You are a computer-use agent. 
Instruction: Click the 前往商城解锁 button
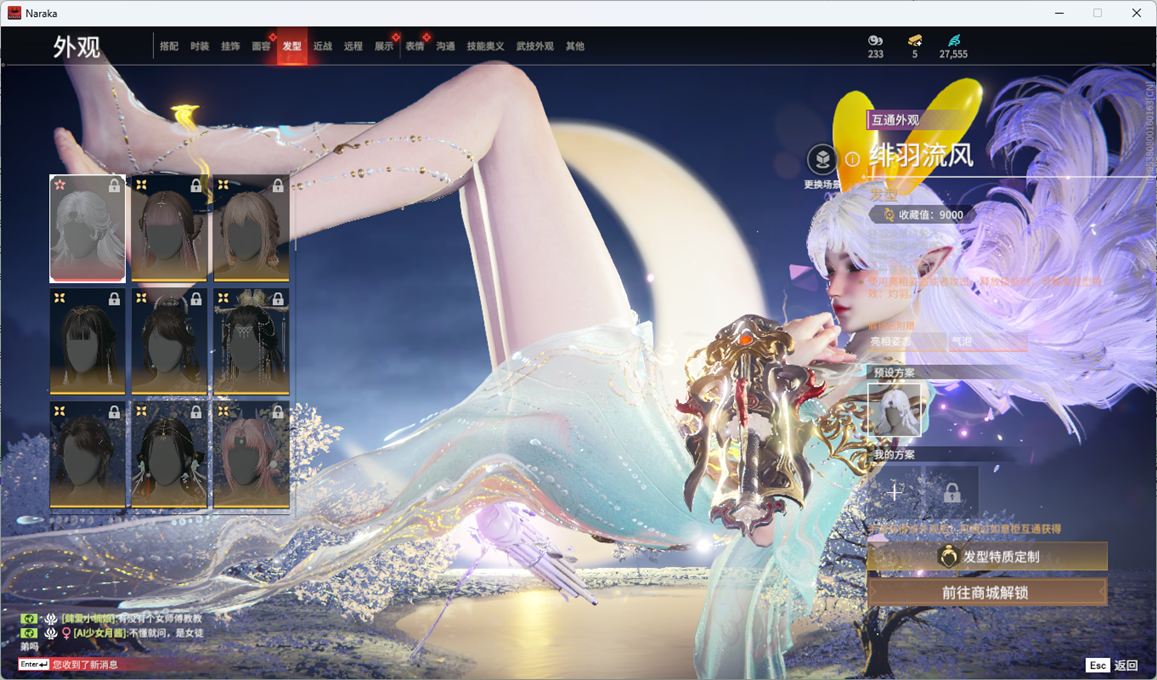(986, 592)
